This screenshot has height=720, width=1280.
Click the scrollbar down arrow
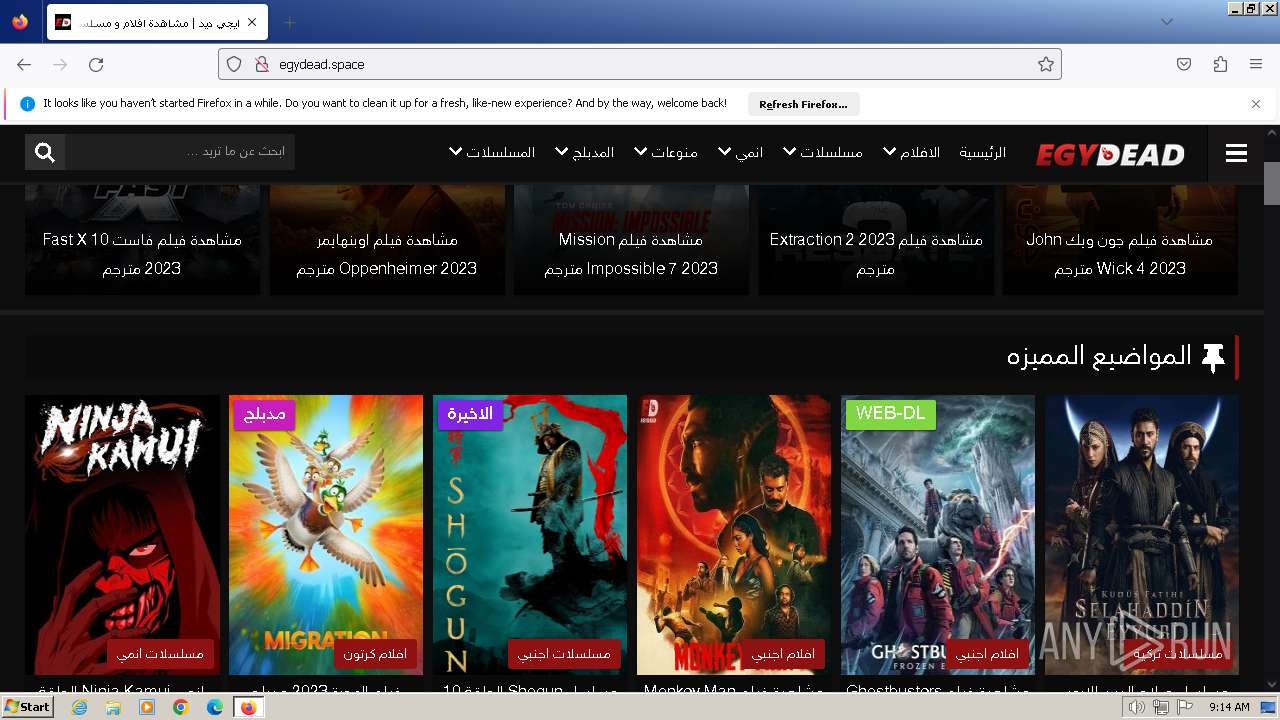1272,685
